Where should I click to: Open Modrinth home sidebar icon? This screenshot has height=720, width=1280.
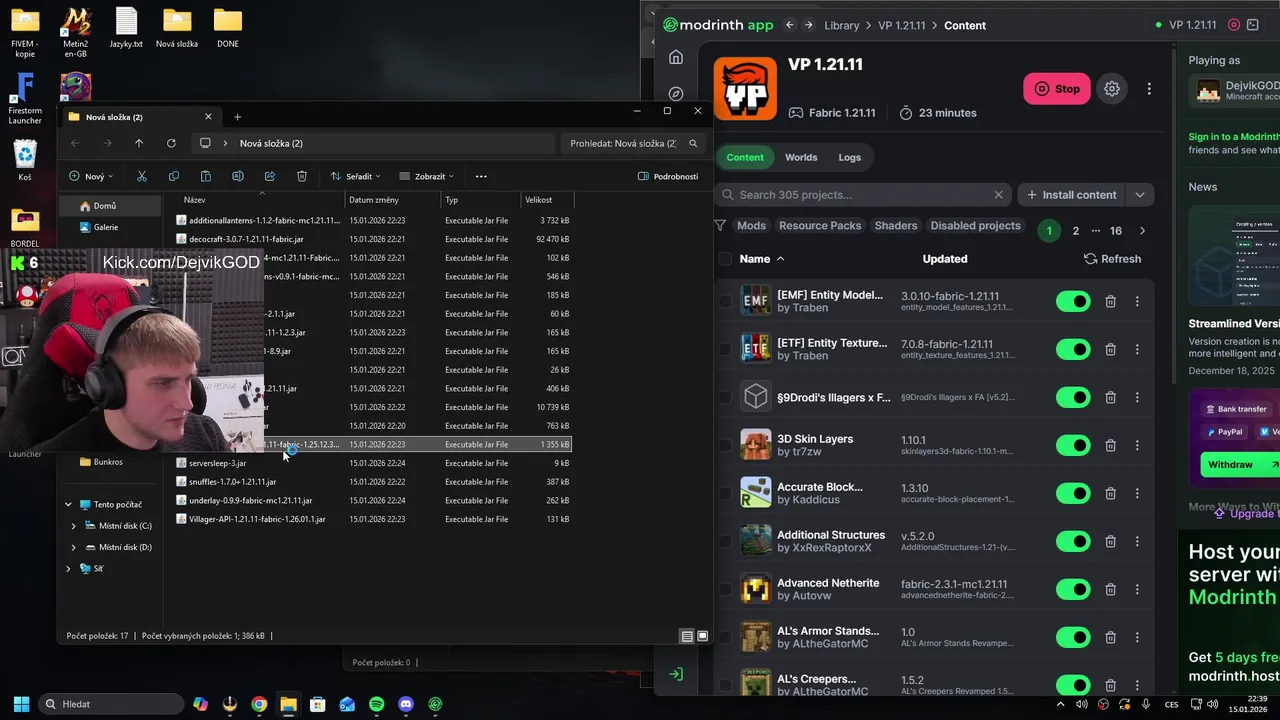tap(676, 57)
